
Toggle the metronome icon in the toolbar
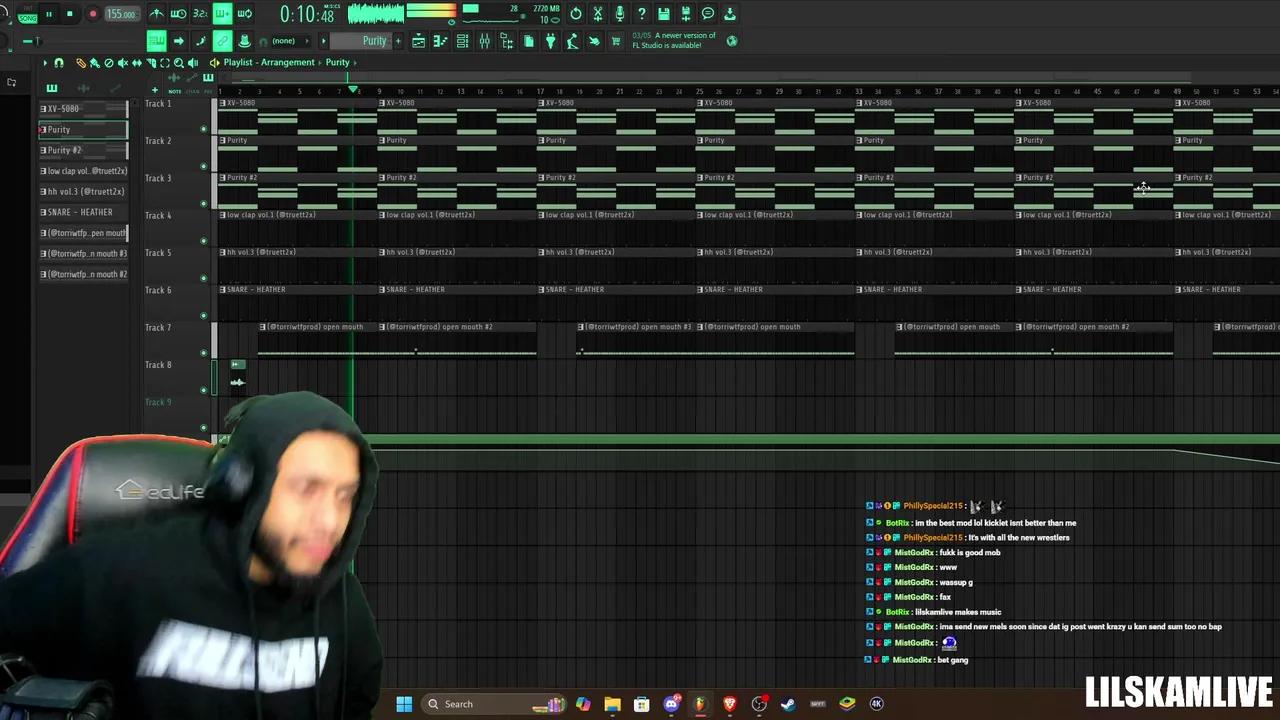pos(157,14)
